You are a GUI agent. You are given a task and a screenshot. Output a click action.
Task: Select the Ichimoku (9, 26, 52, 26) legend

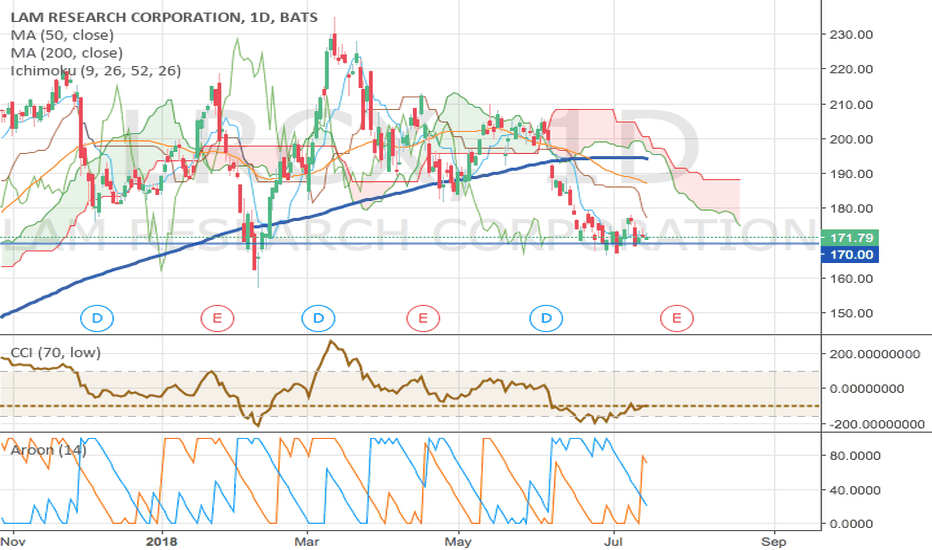coord(96,71)
